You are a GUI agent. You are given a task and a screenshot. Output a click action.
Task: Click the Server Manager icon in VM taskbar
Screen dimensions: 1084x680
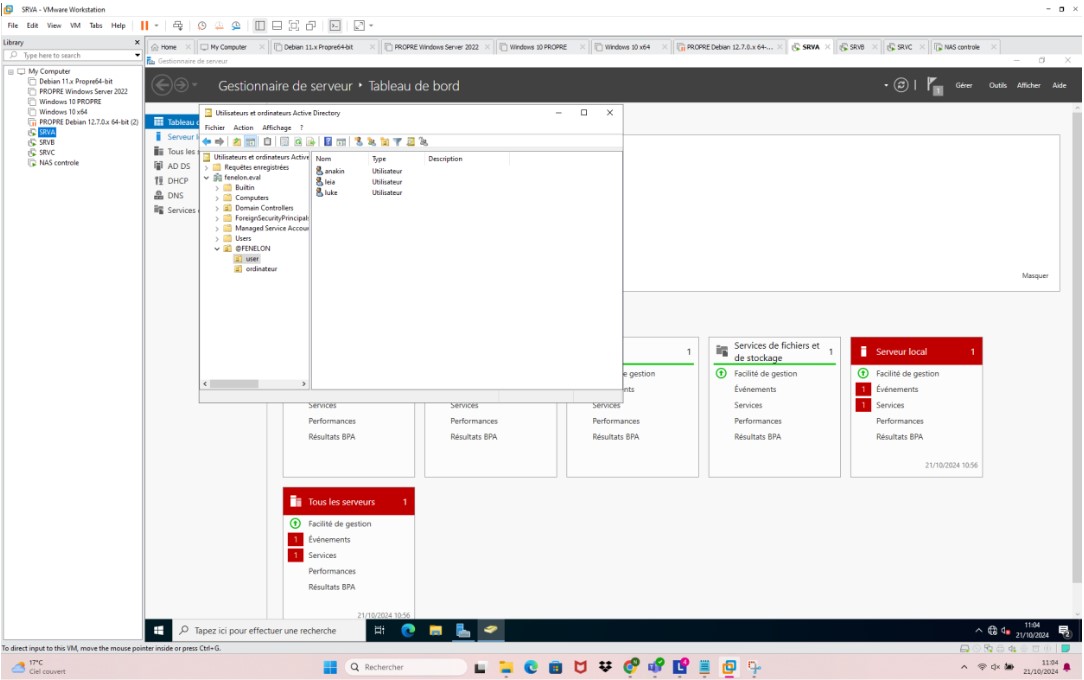point(463,630)
